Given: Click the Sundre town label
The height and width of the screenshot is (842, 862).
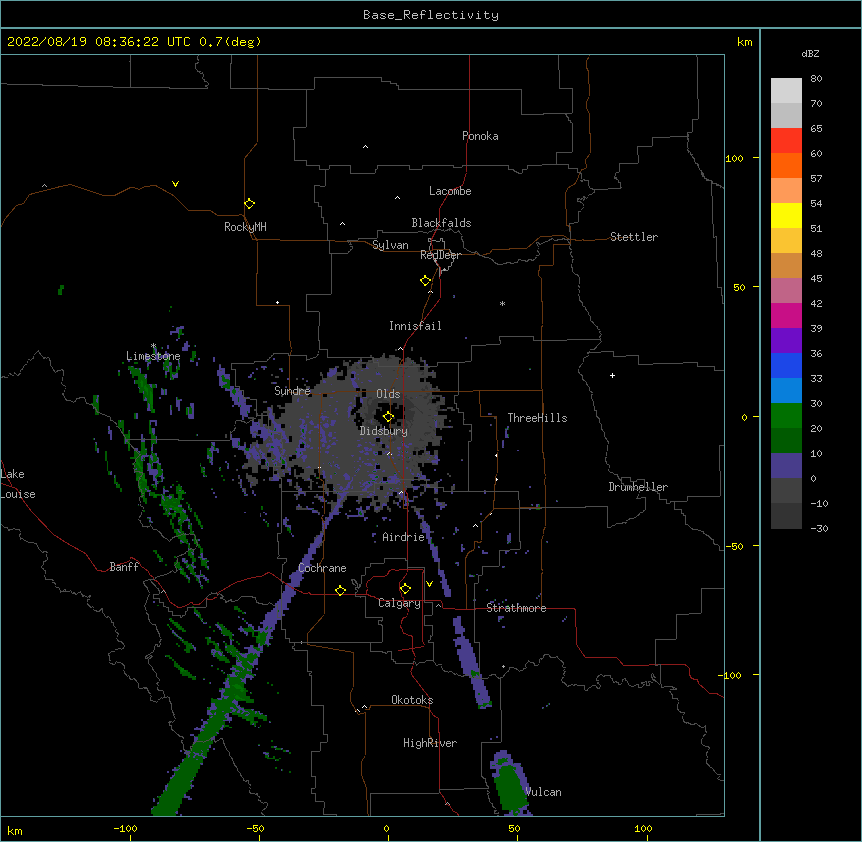Looking at the screenshot, I should point(292,391).
